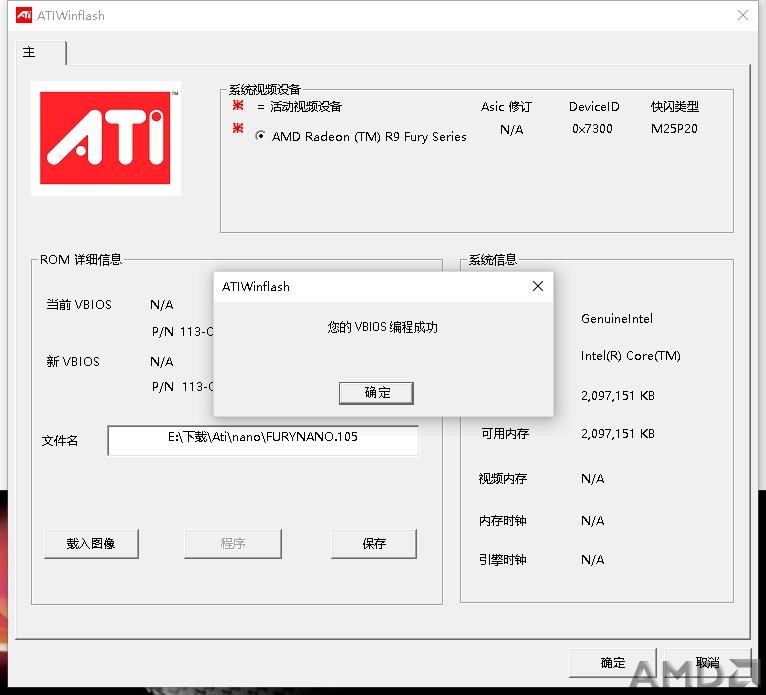Select the AMD Radeon R9 Fury Series radio button

[260, 136]
